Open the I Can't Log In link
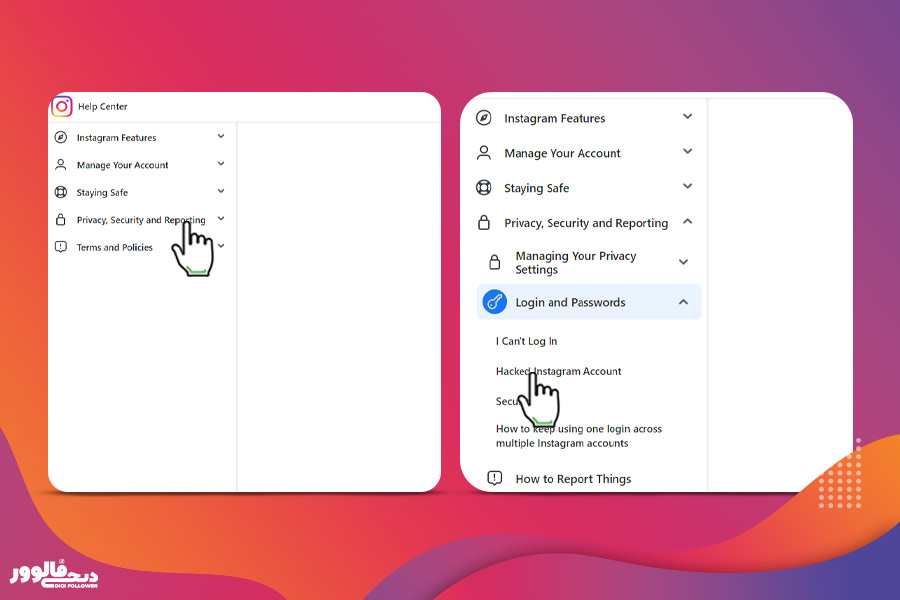This screenshot has height=600, width=900. (526, 341)
